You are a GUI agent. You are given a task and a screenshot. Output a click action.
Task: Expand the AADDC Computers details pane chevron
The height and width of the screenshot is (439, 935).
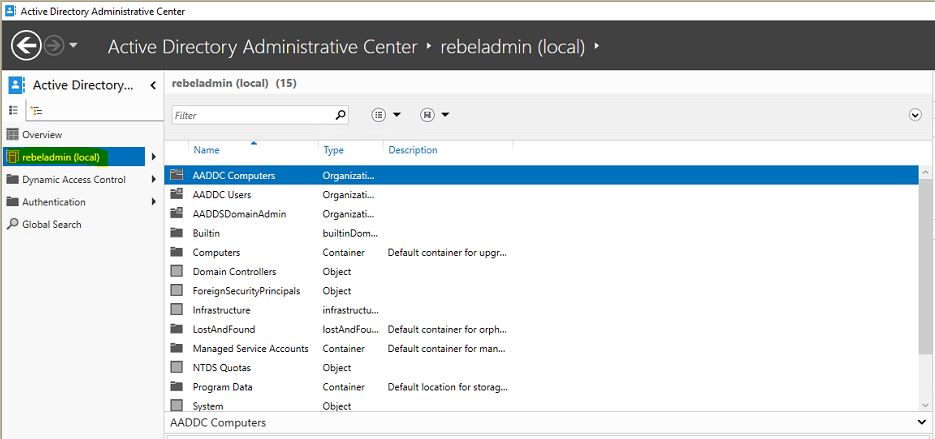[x=923, y=422]
